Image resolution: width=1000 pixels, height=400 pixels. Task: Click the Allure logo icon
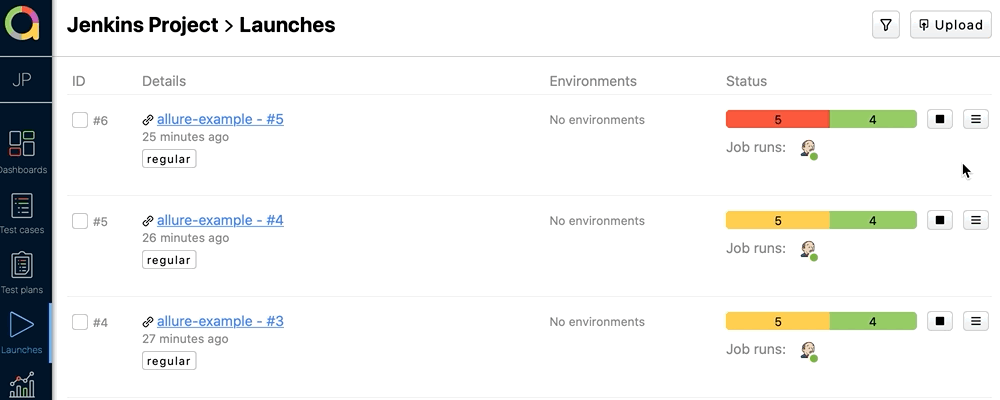pyautogui.click(x=22, y=23)
